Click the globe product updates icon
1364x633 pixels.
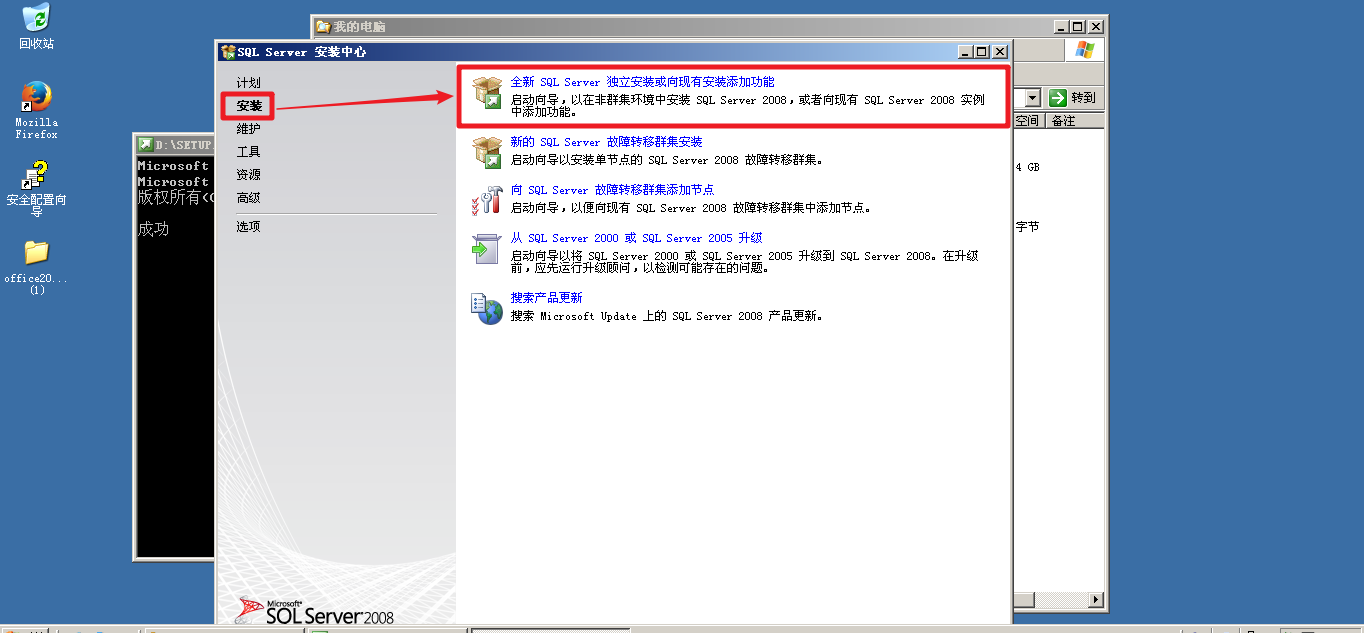point(487,308)
